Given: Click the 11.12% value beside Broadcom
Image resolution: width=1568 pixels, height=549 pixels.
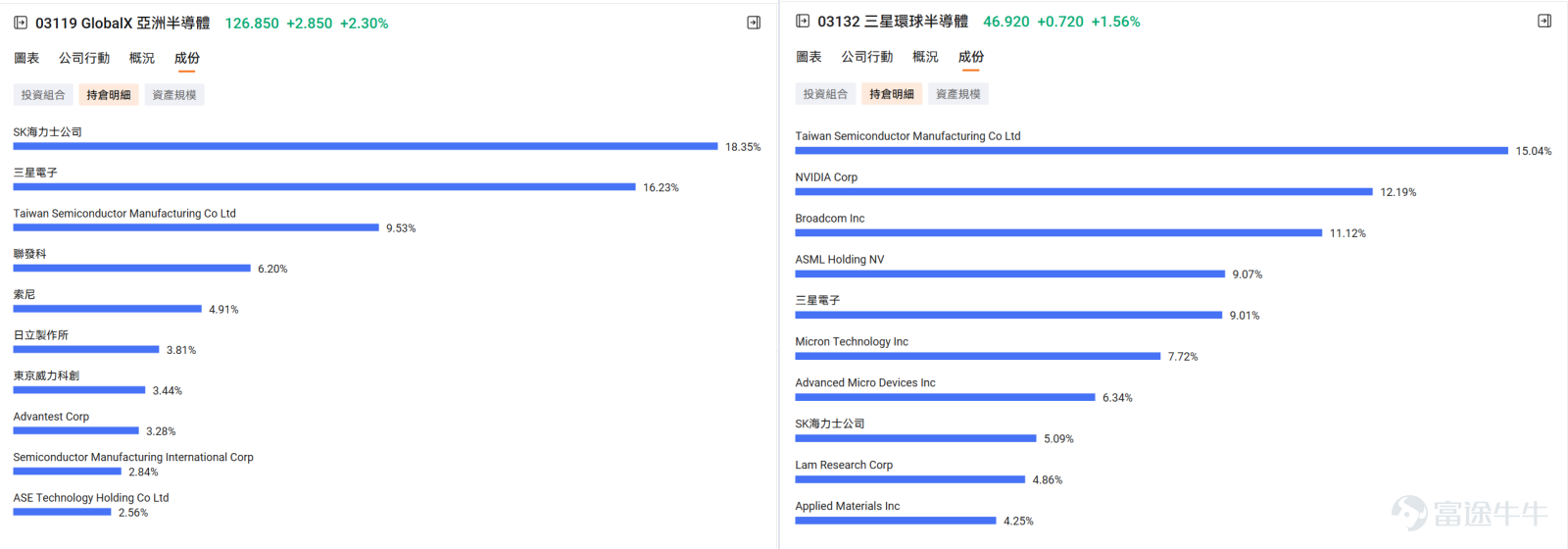Looking at the screenshot, I should tap(1347, 233).
